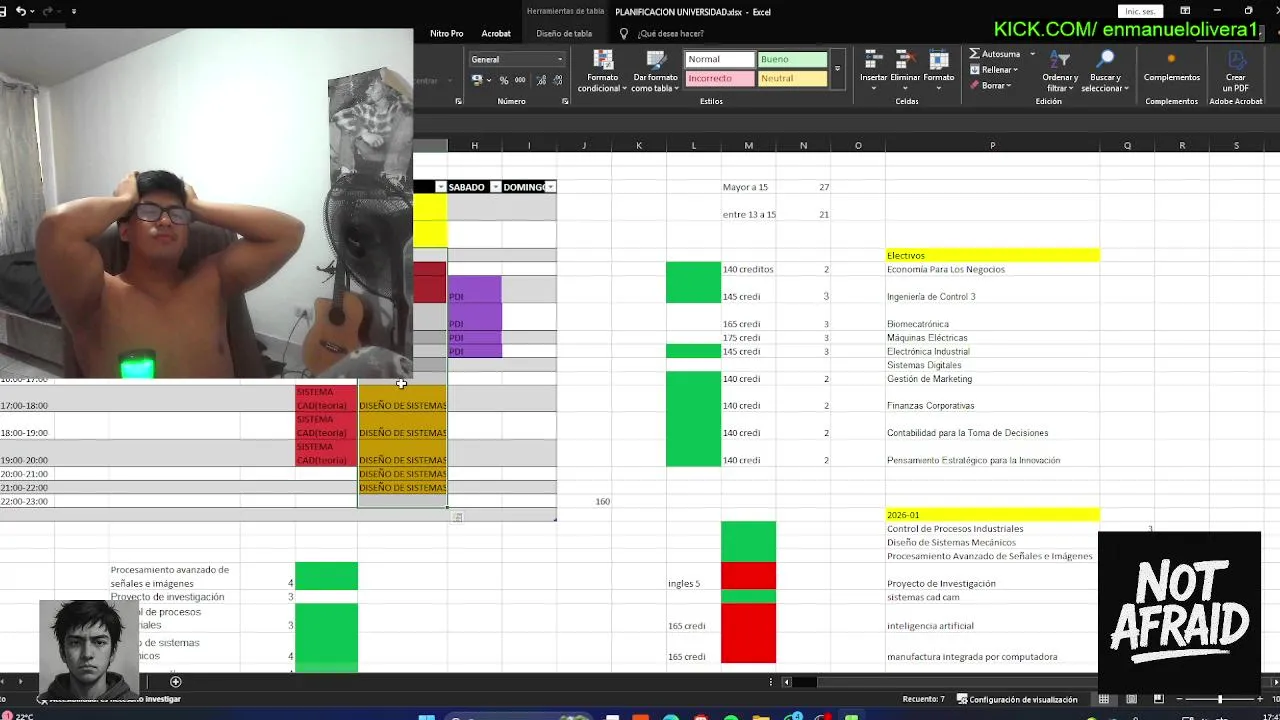The height and width of the screenshot is (720, 1280).
Task: Open Dar formato como tabla gallery
Action: point(655,72)
